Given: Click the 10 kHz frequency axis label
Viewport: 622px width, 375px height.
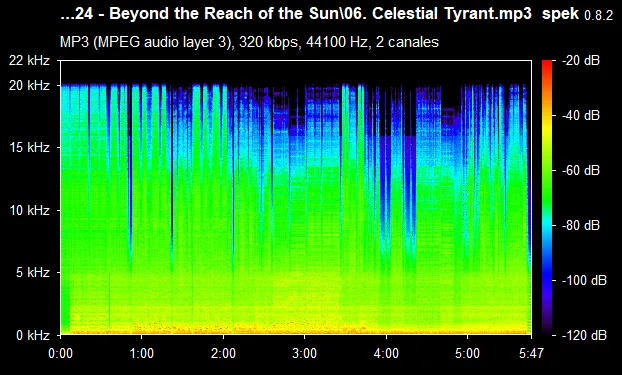Looking at the screenshot, I should tap(29, 210).
